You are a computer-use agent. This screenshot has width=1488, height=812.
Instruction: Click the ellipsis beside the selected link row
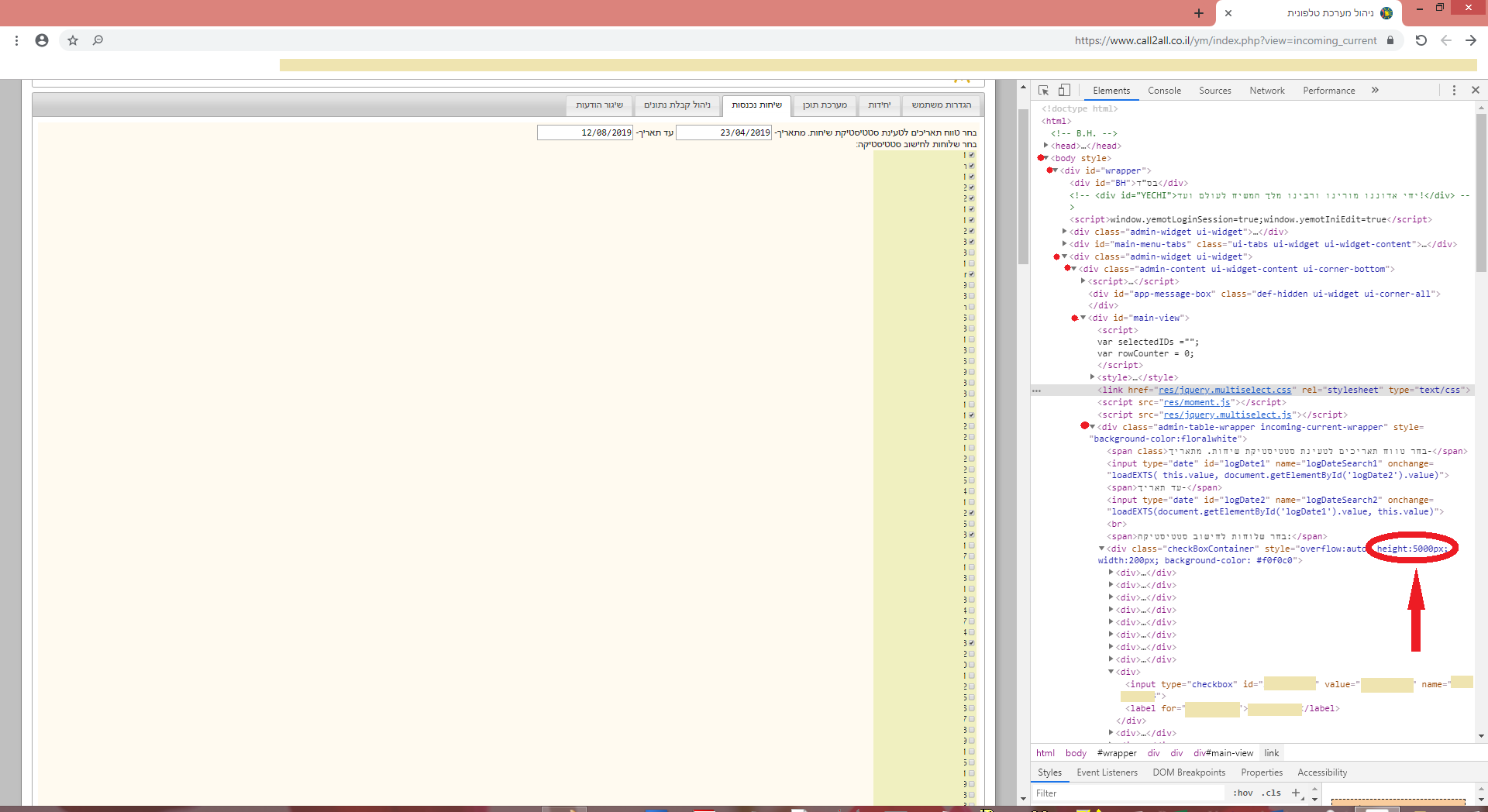tap(1036, 391)
